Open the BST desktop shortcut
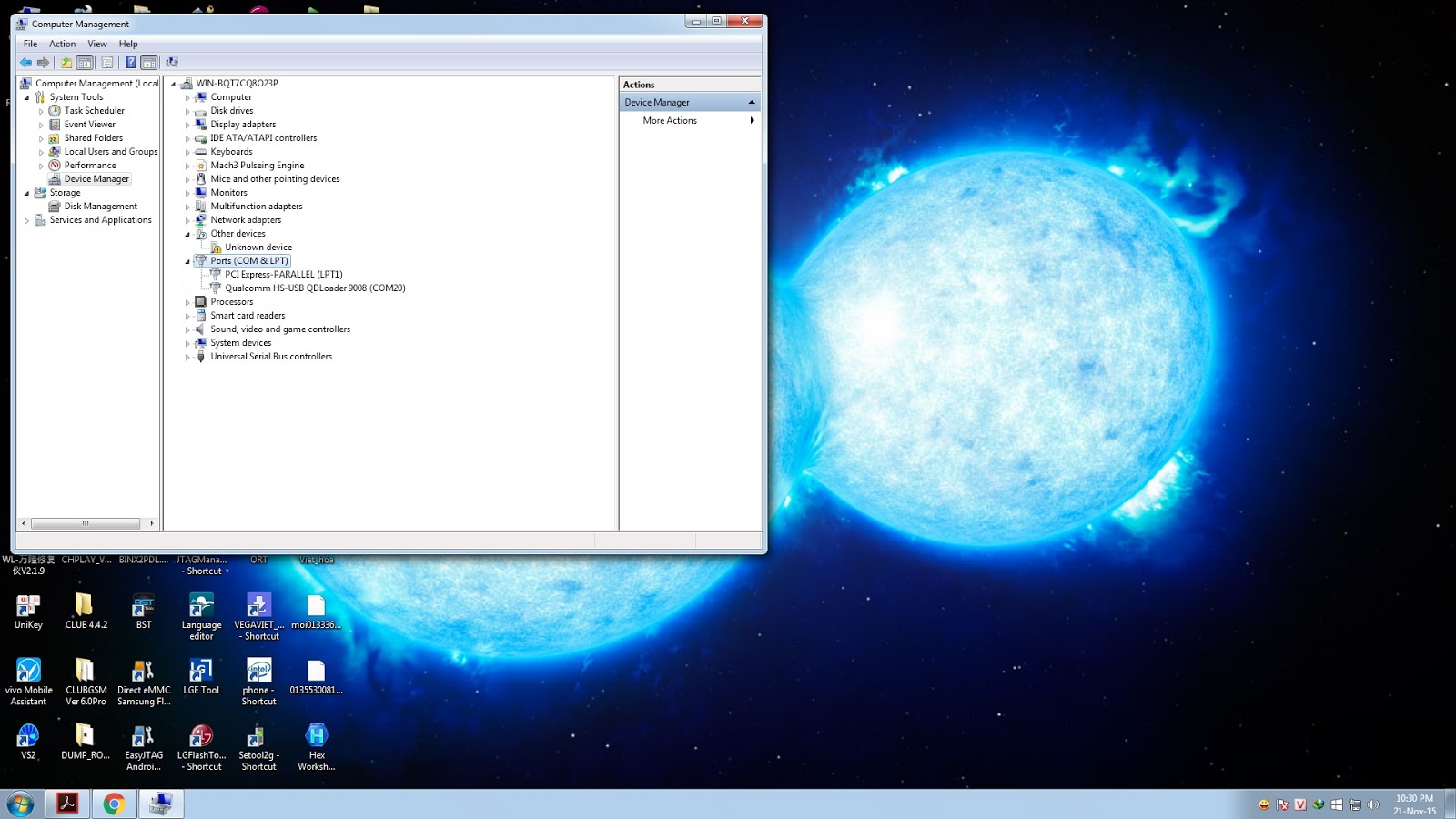The image size is (1456, 819). (144, 612)
